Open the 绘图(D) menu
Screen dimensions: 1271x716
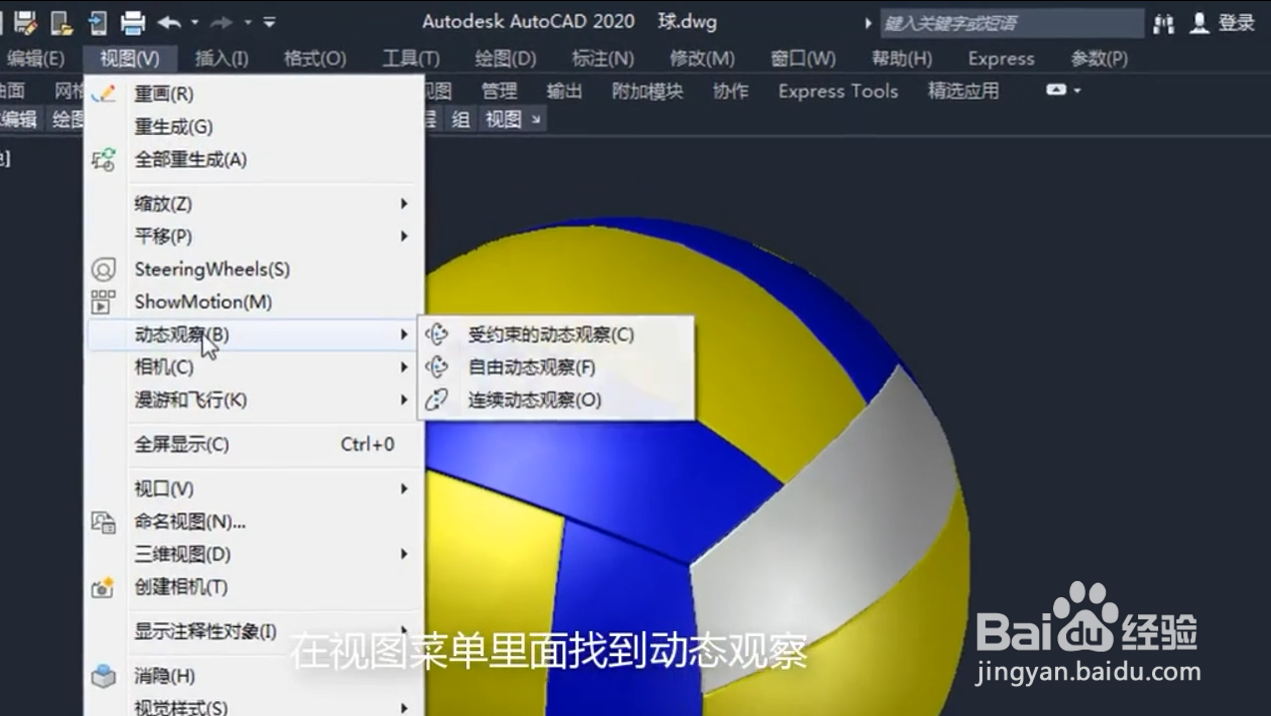[505, 58]
